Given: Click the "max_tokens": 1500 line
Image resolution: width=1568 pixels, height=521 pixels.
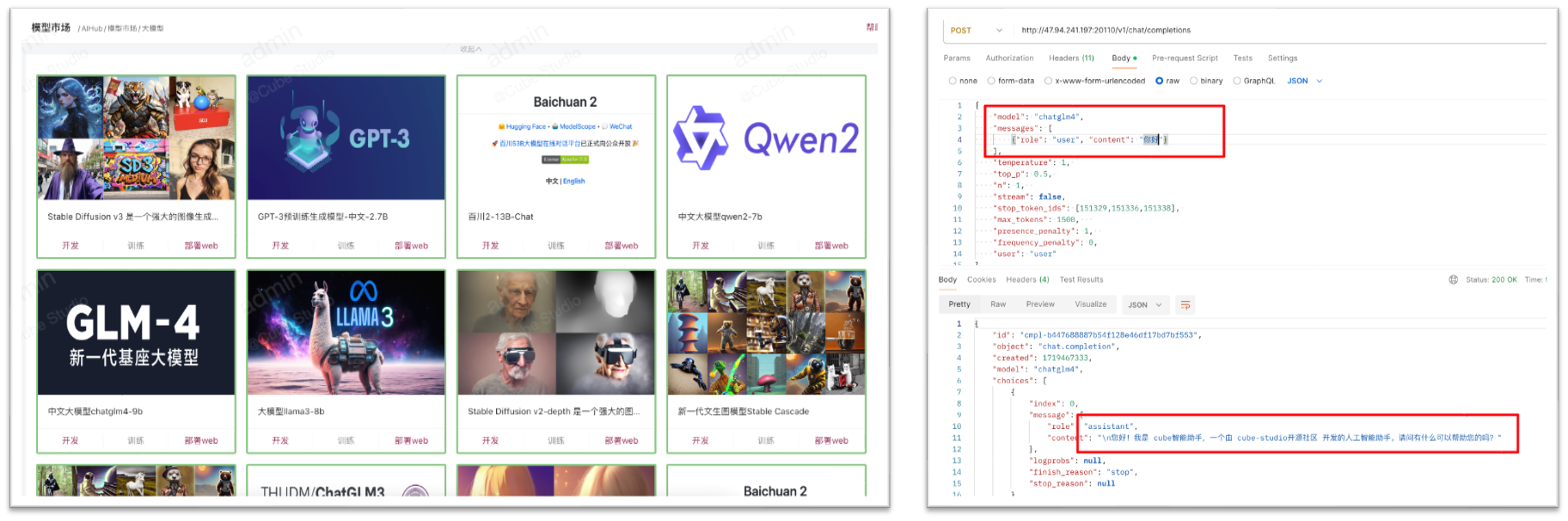Looking at the screenshot, I should tap(1036, 219).
